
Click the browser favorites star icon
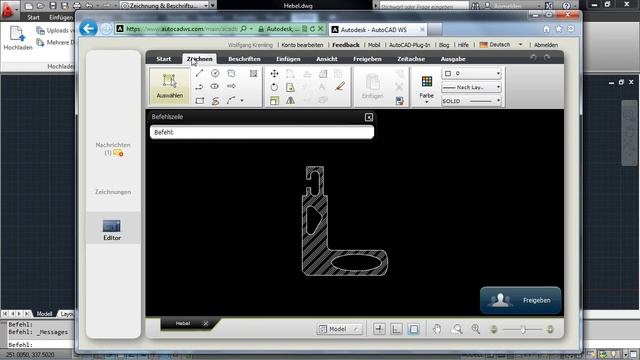point(558,29)
